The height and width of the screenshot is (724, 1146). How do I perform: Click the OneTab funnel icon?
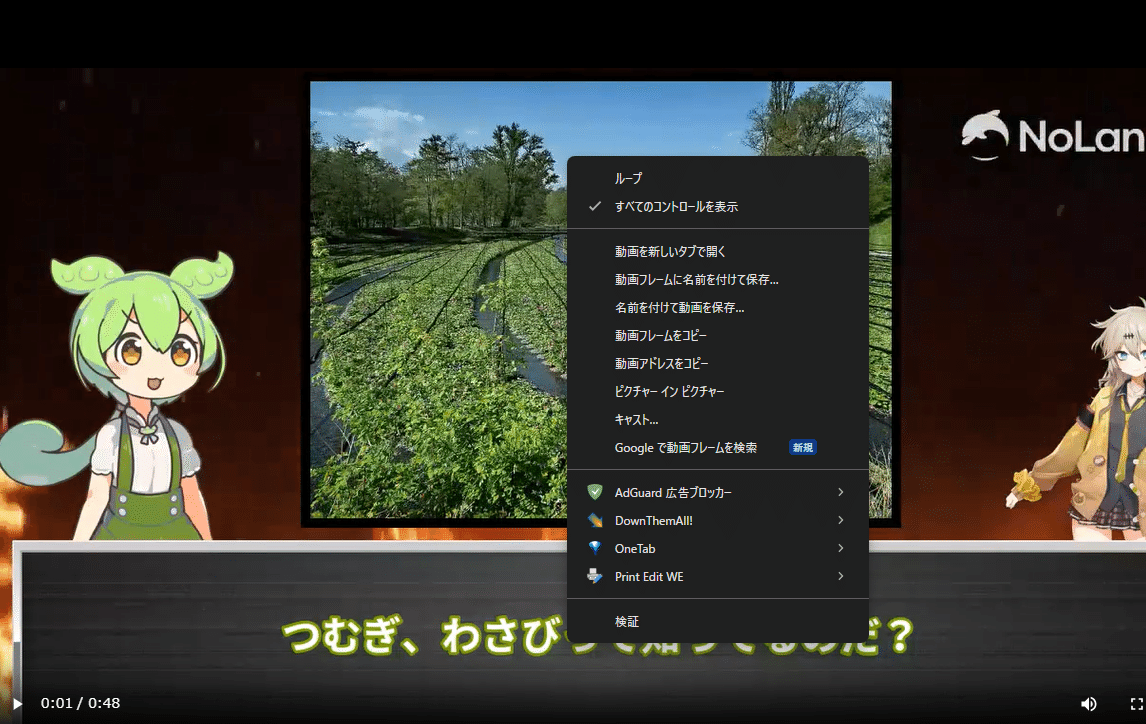click(x=595, y=548)
